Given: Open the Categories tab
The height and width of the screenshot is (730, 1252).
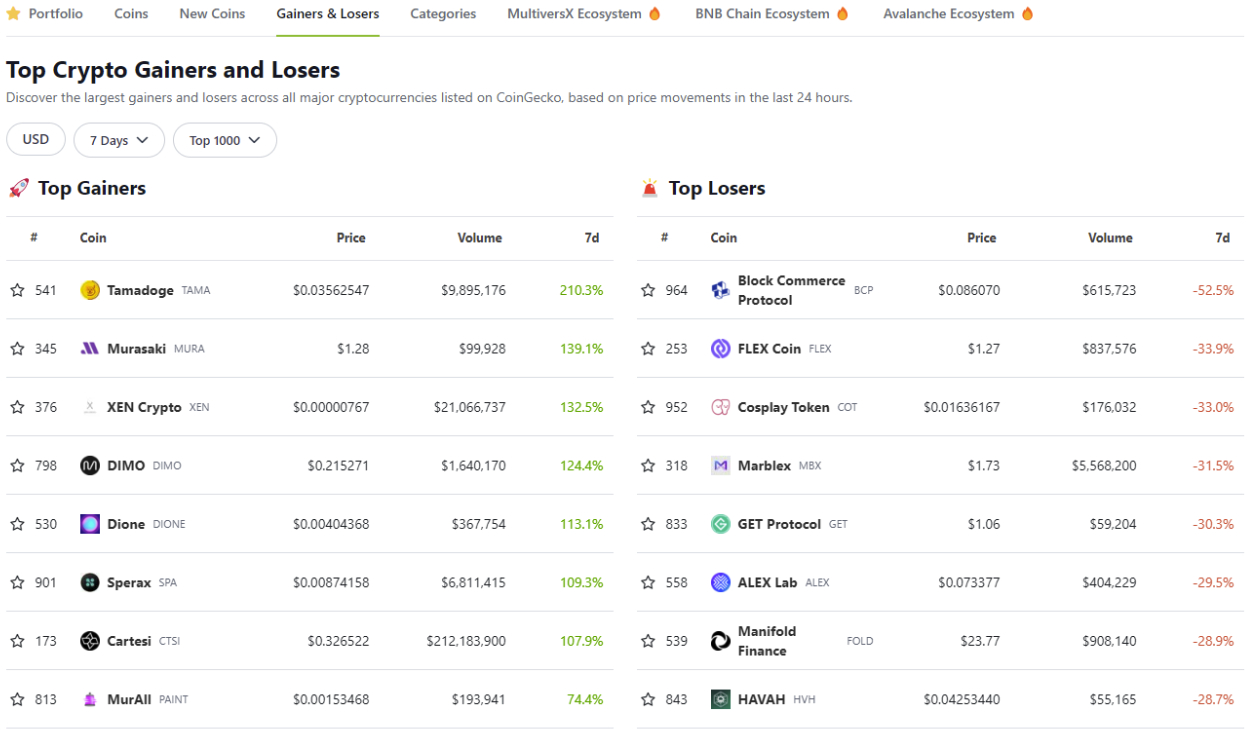Looking at the screenshot, I should click(443, 14).
